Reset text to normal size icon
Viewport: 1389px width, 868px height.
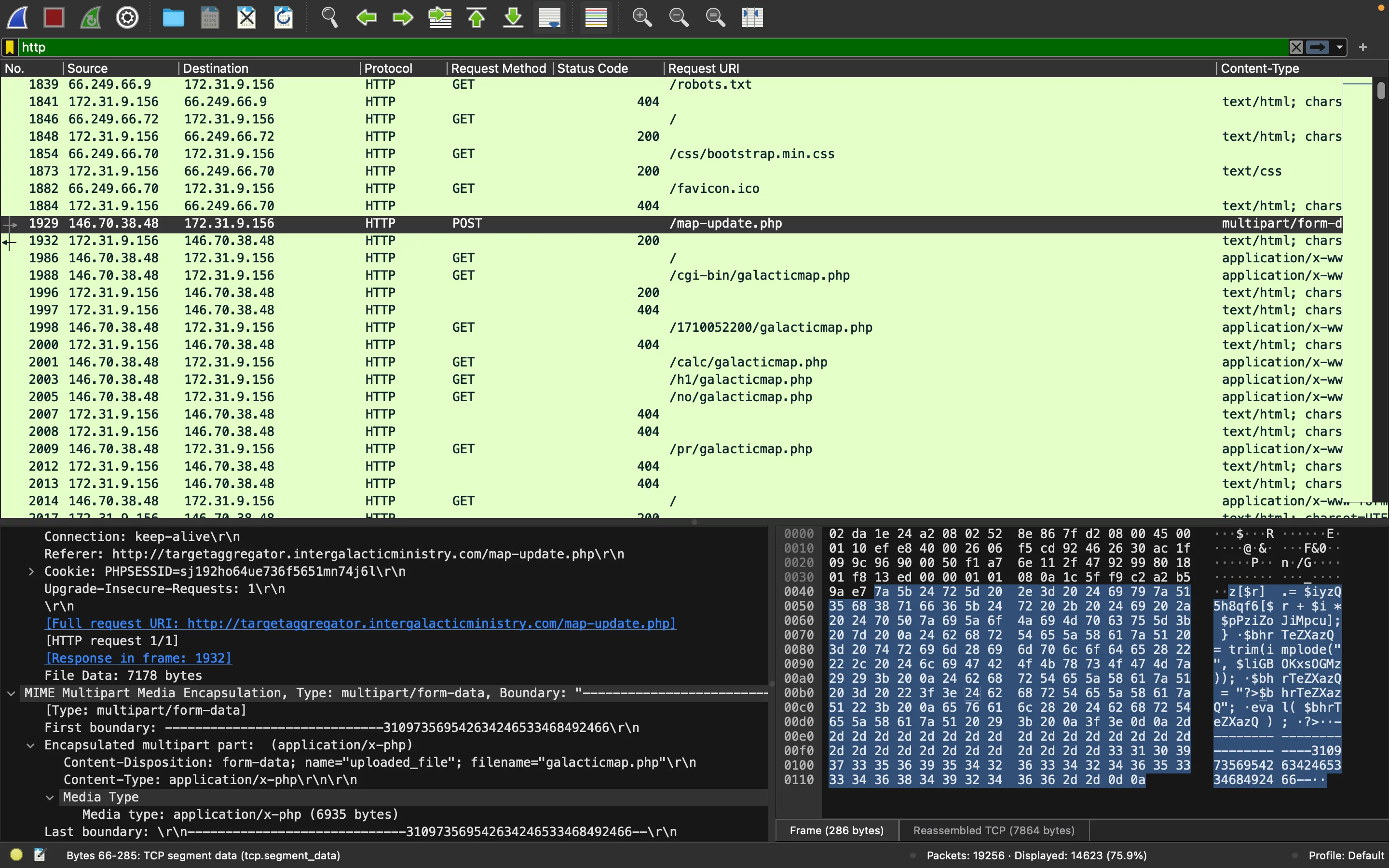(x=715, y=17)
